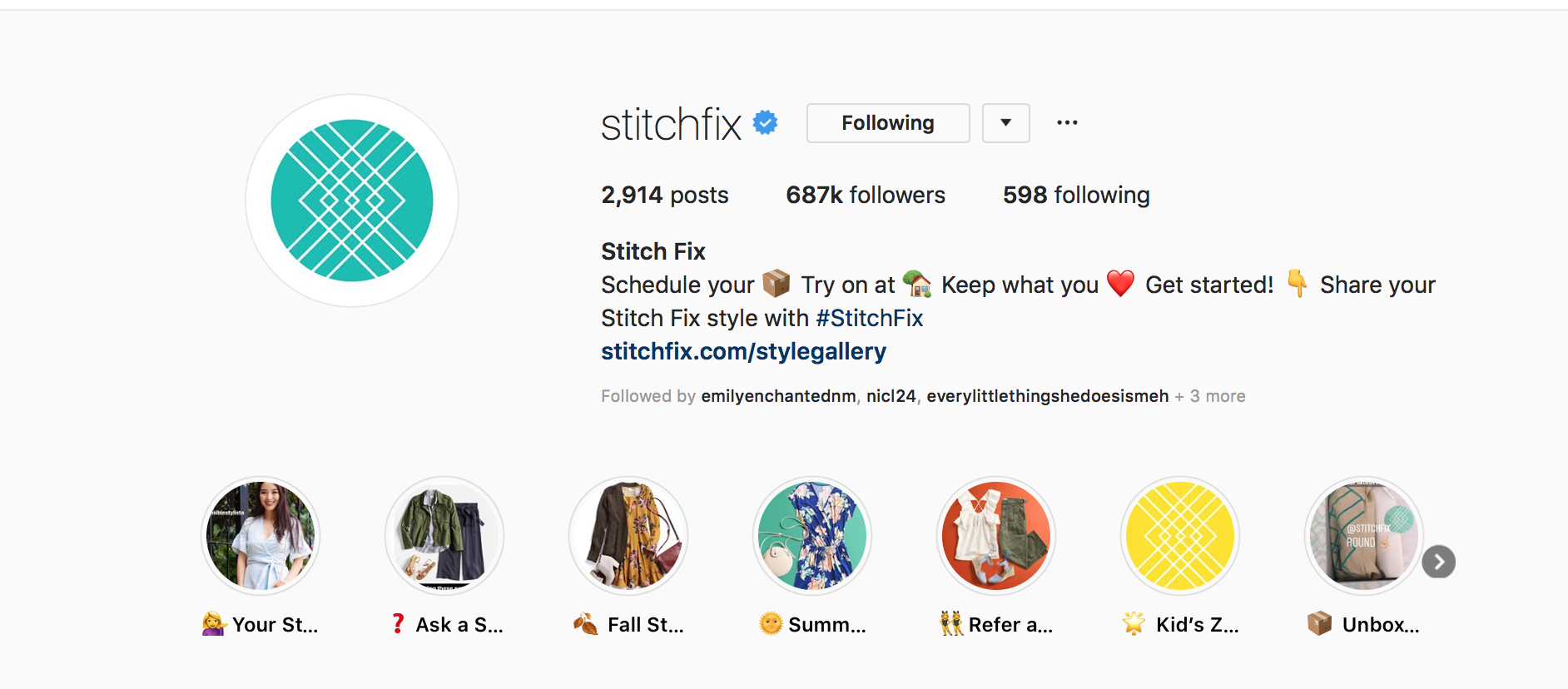Image resolution: width=1568 pixels, height=689 pixels.
Task: Open the three-dots options menu
Action: 1067,122
